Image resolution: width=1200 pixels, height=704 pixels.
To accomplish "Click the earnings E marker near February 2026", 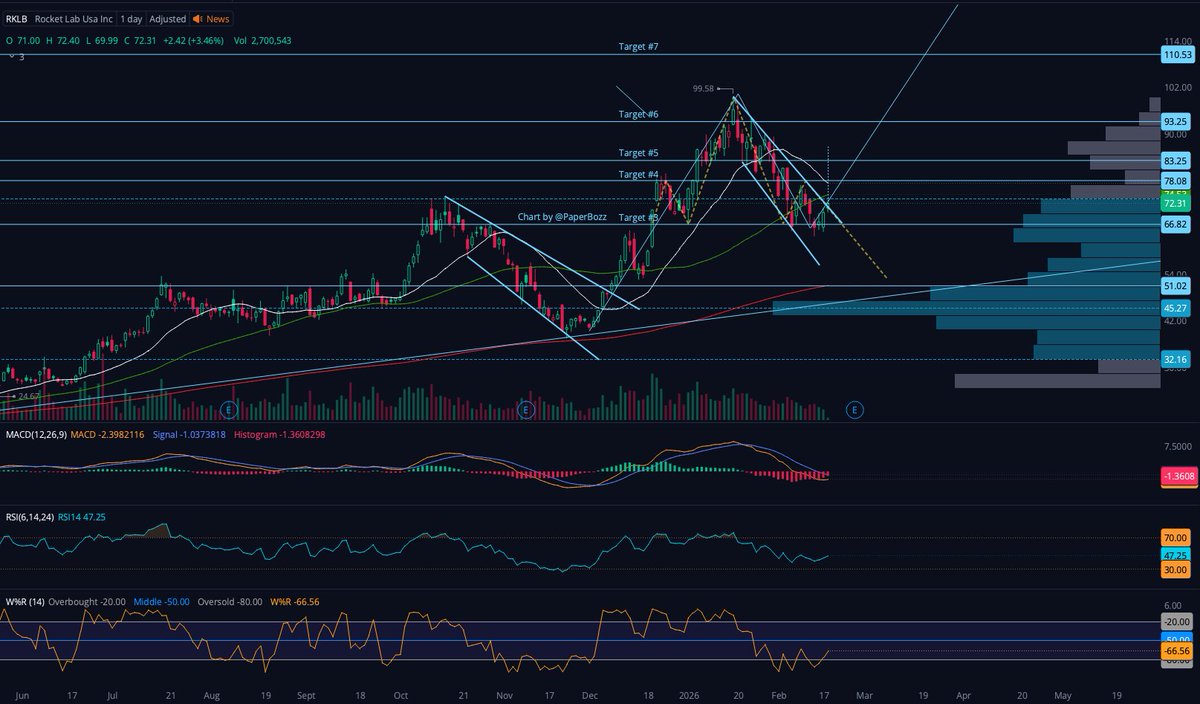I will click(855, 409).
